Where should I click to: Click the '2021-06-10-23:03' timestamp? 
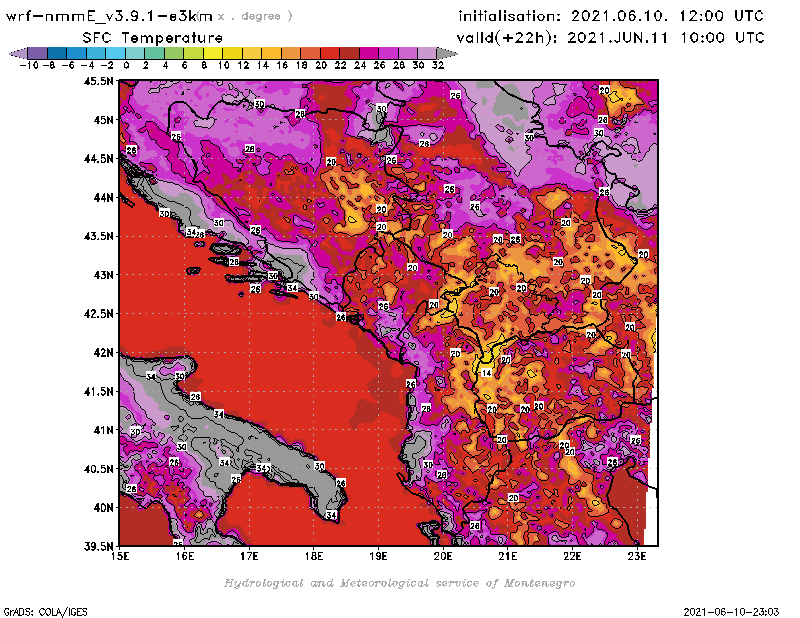point(731,612)
